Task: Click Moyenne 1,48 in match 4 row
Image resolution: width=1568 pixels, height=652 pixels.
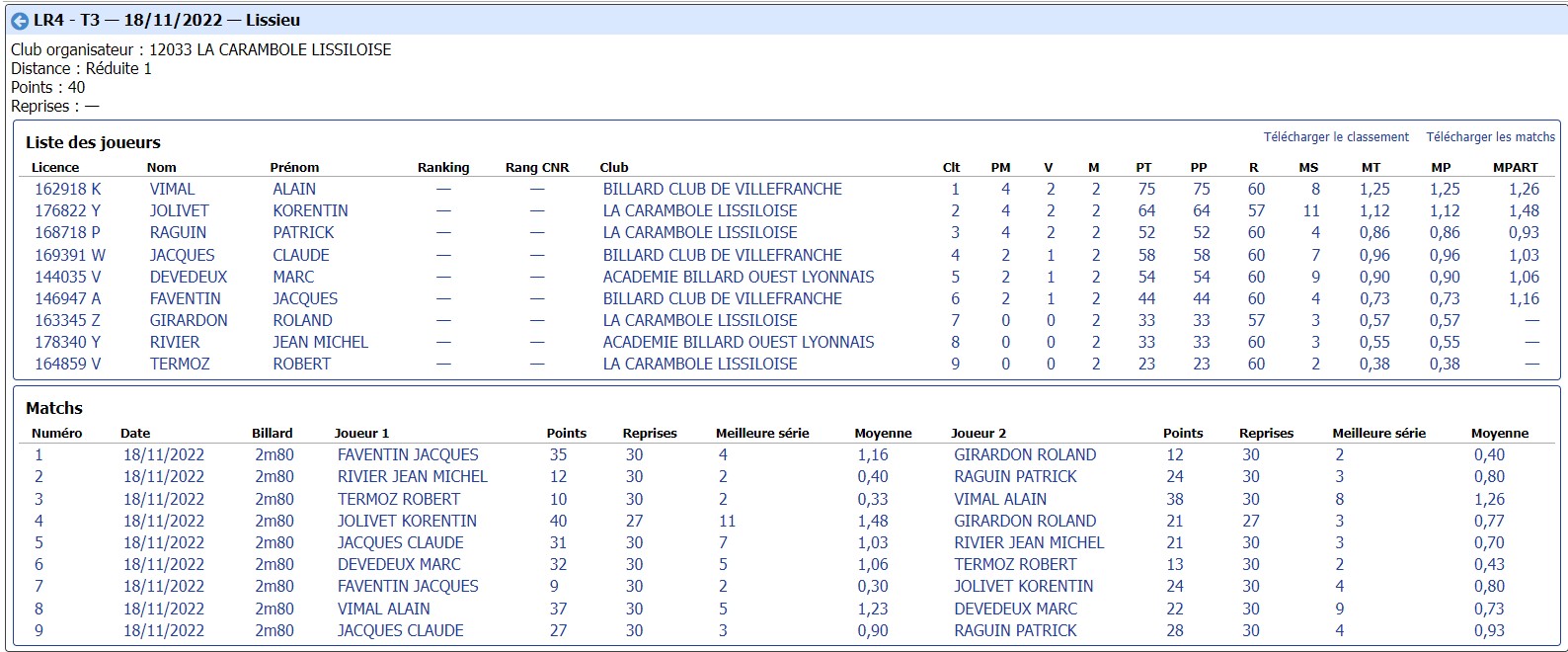Action: [x=873, y=521]
